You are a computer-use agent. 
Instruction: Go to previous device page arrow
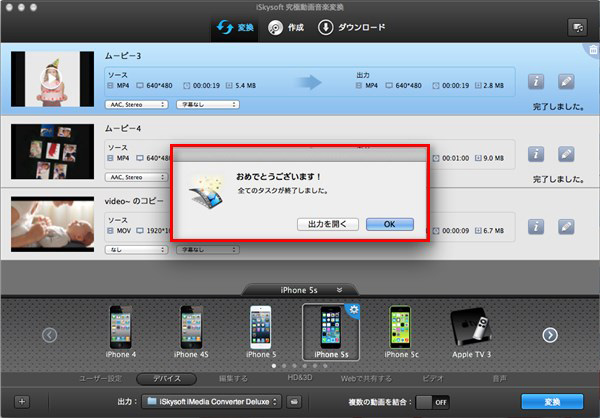(x=49, y=335)
